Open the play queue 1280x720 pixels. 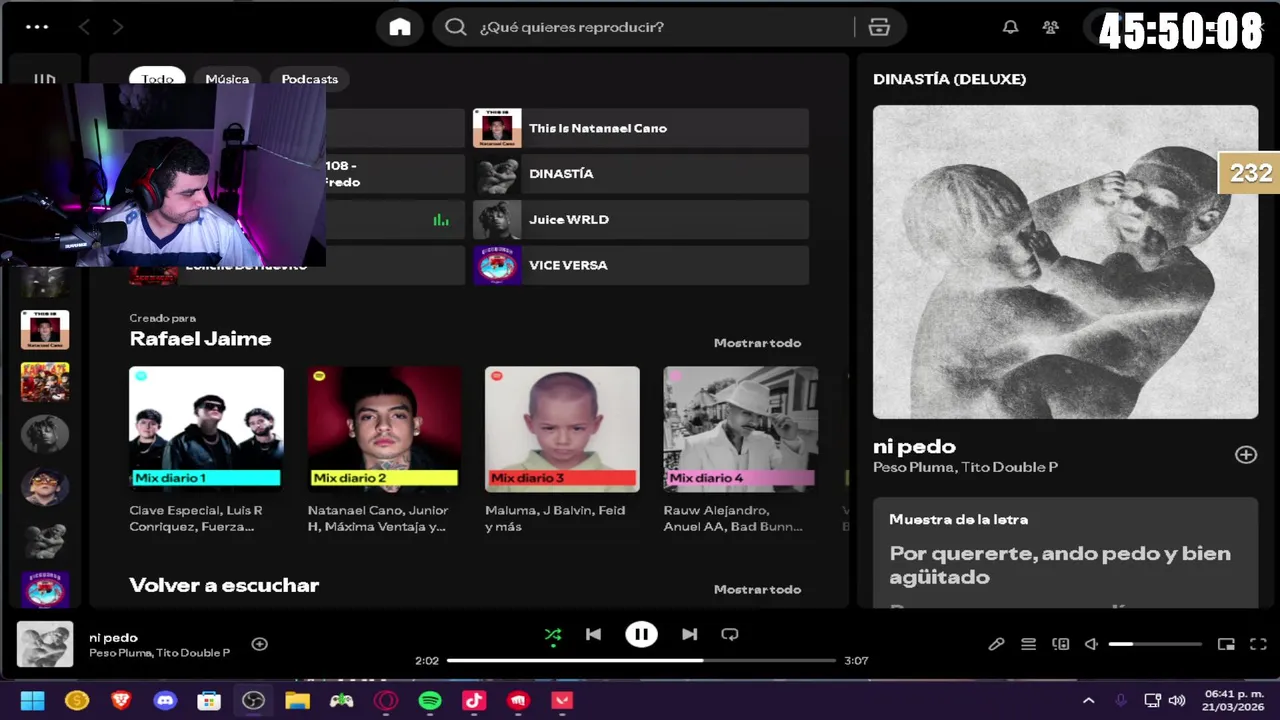pyautogui.click(x=1028, y=644)
